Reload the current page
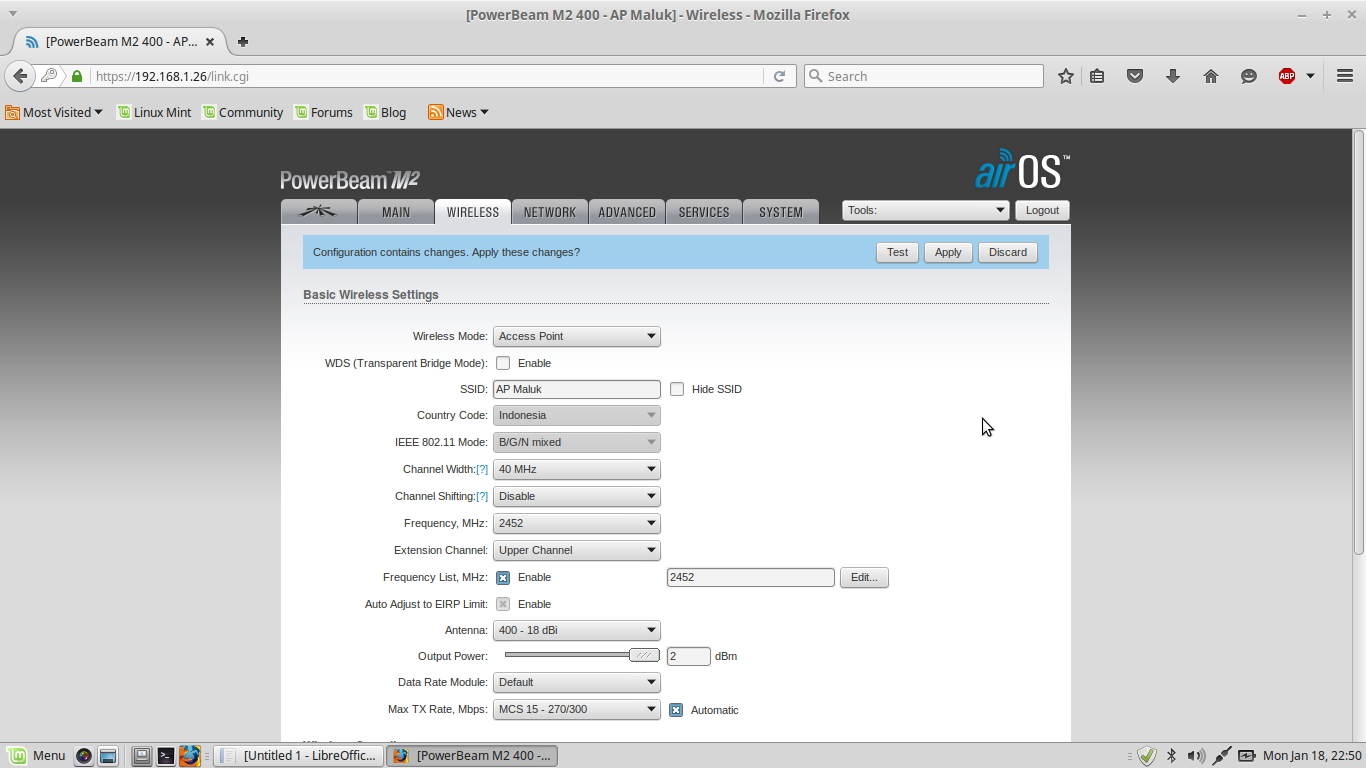 coord(779,76)
